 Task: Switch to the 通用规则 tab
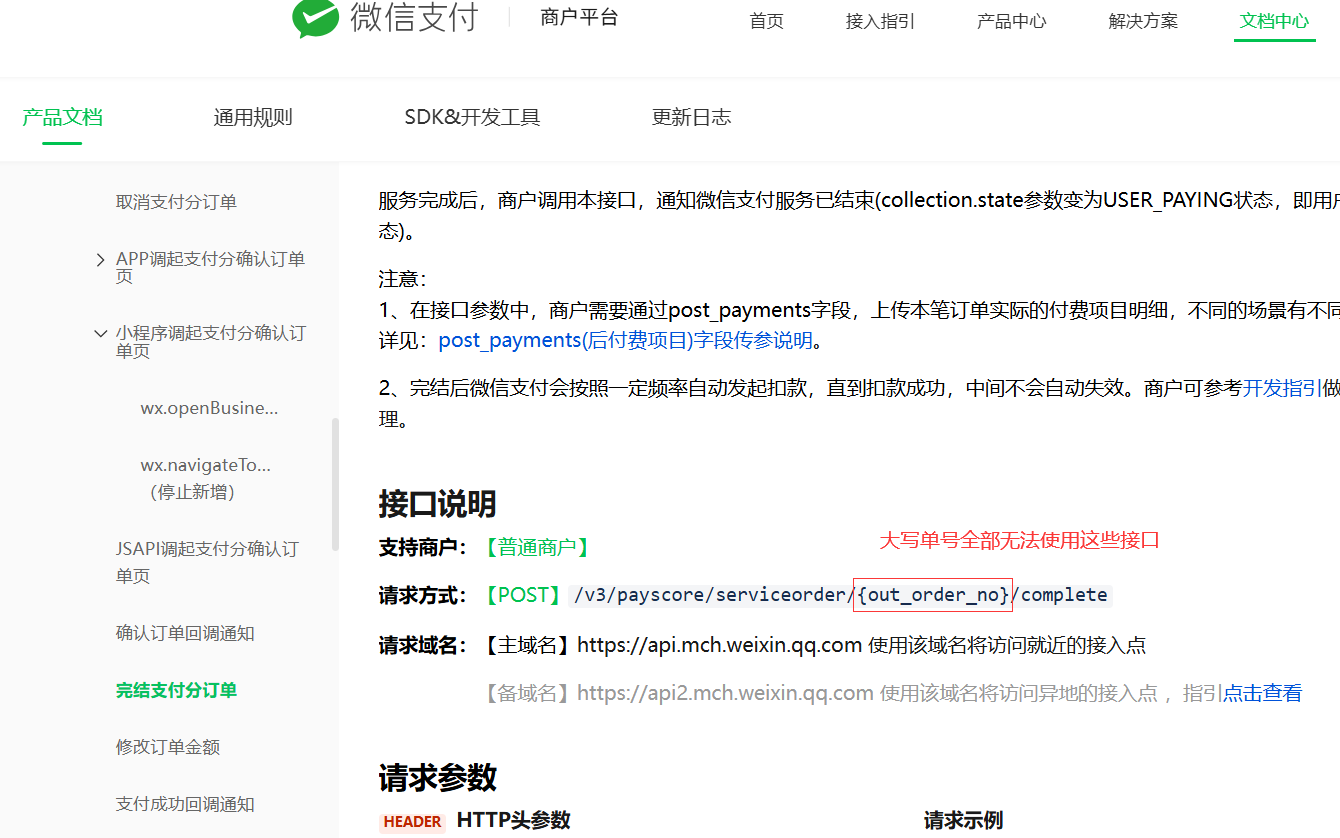click(253, 117)
